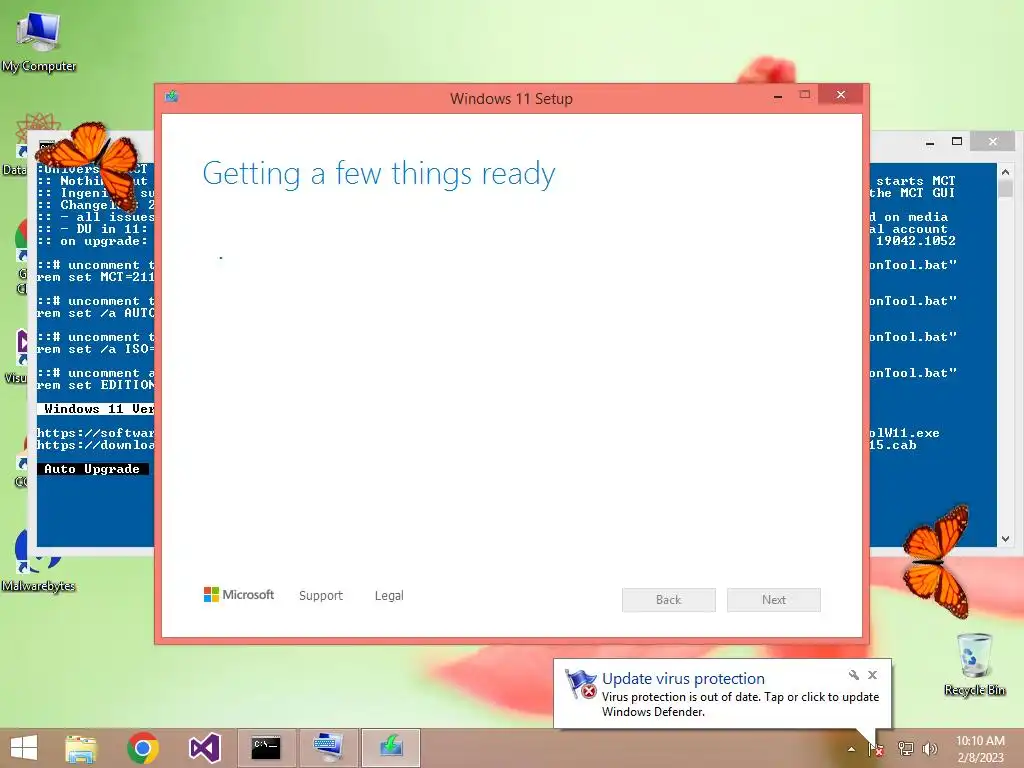Click the Windows 11 Setup title icon
Screen dimensions: 1024x768
(x=172, y=97)
